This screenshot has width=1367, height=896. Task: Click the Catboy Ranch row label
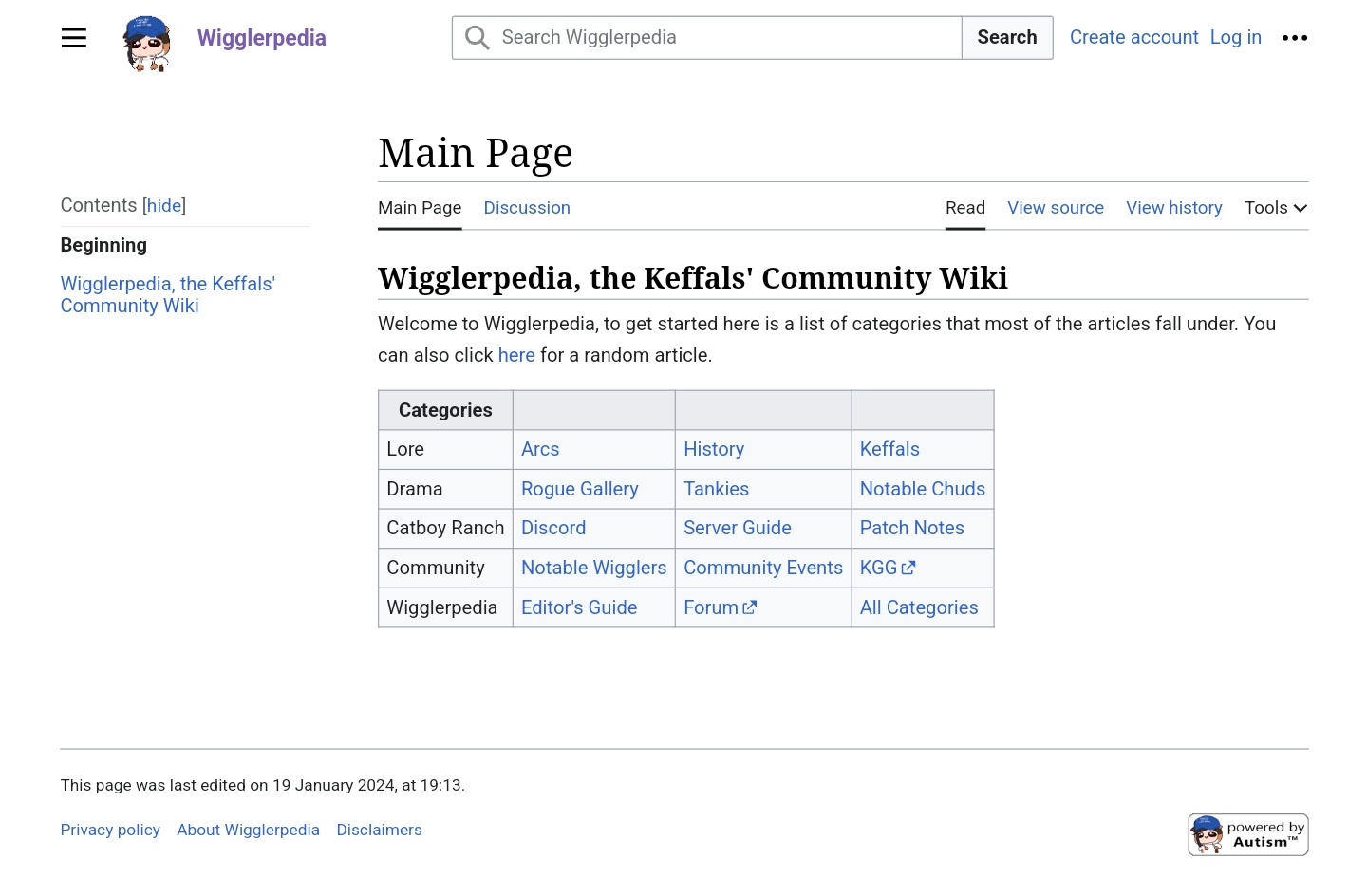click(x=445, y=528)
